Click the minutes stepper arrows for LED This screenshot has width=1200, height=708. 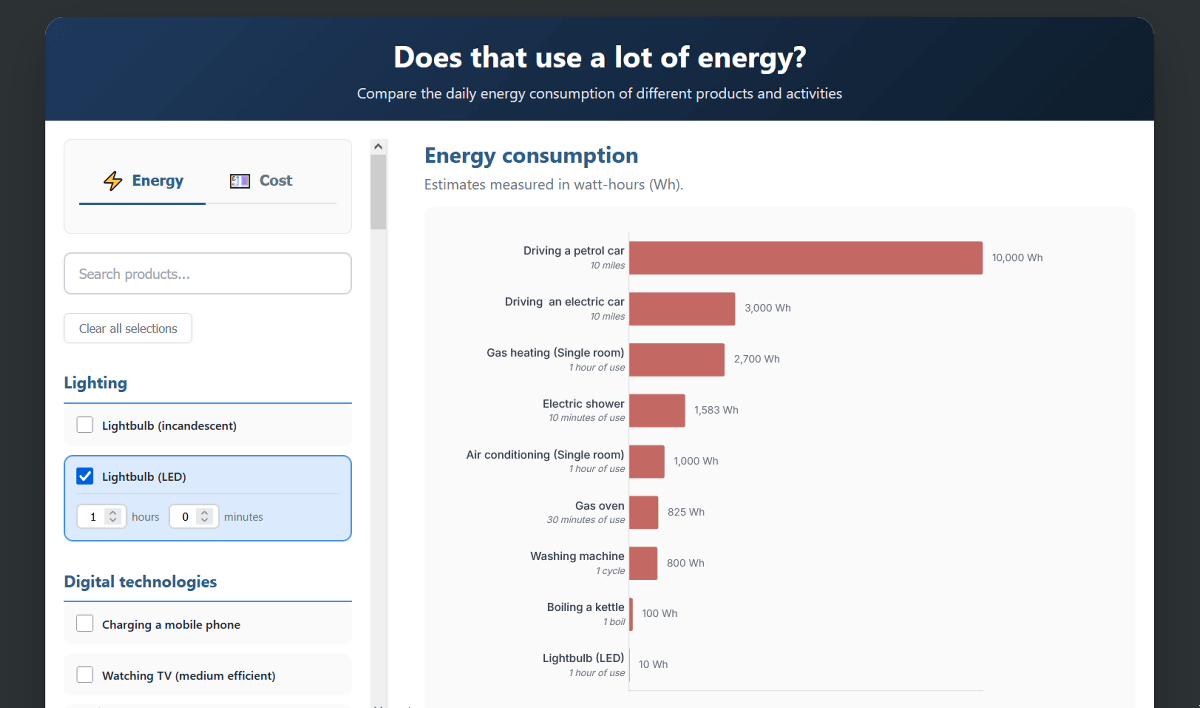[205, 517]
